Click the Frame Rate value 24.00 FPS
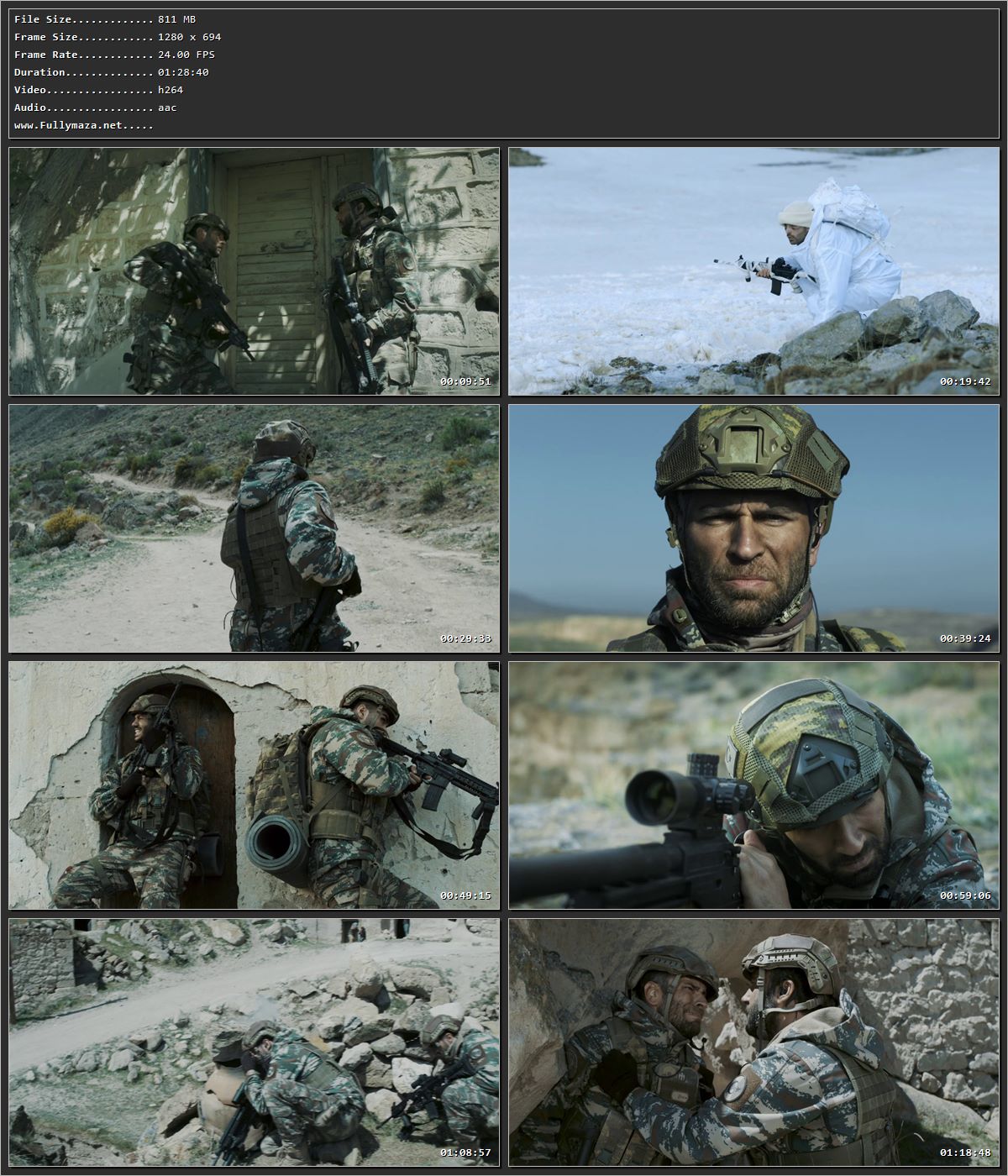The image size is (1008, 1176). (x=186, y=55)
